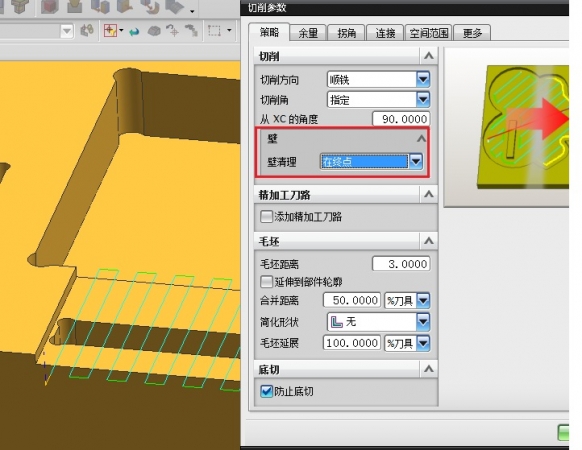Screen dimensions: 582x450
Task: Open the 更多 tab
Action: (x=472, y=33)
